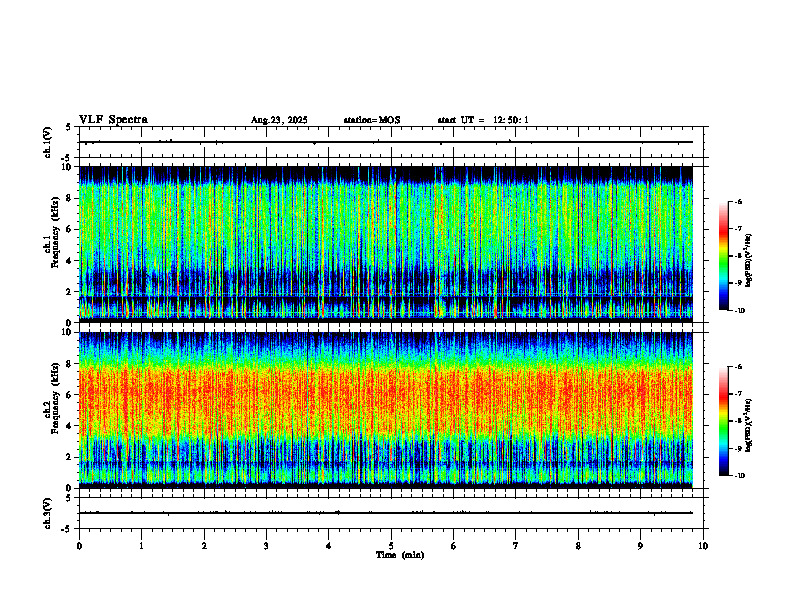The height and width of the screenshot is (612, 792).
Task: Click the "ch.1(V)" waveform axis label
Action: 48,142
